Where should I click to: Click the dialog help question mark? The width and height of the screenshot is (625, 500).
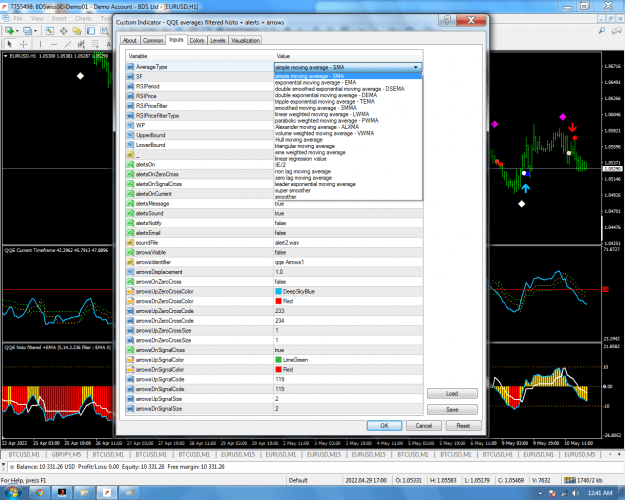pyautogui.click(x=447, y=20)
